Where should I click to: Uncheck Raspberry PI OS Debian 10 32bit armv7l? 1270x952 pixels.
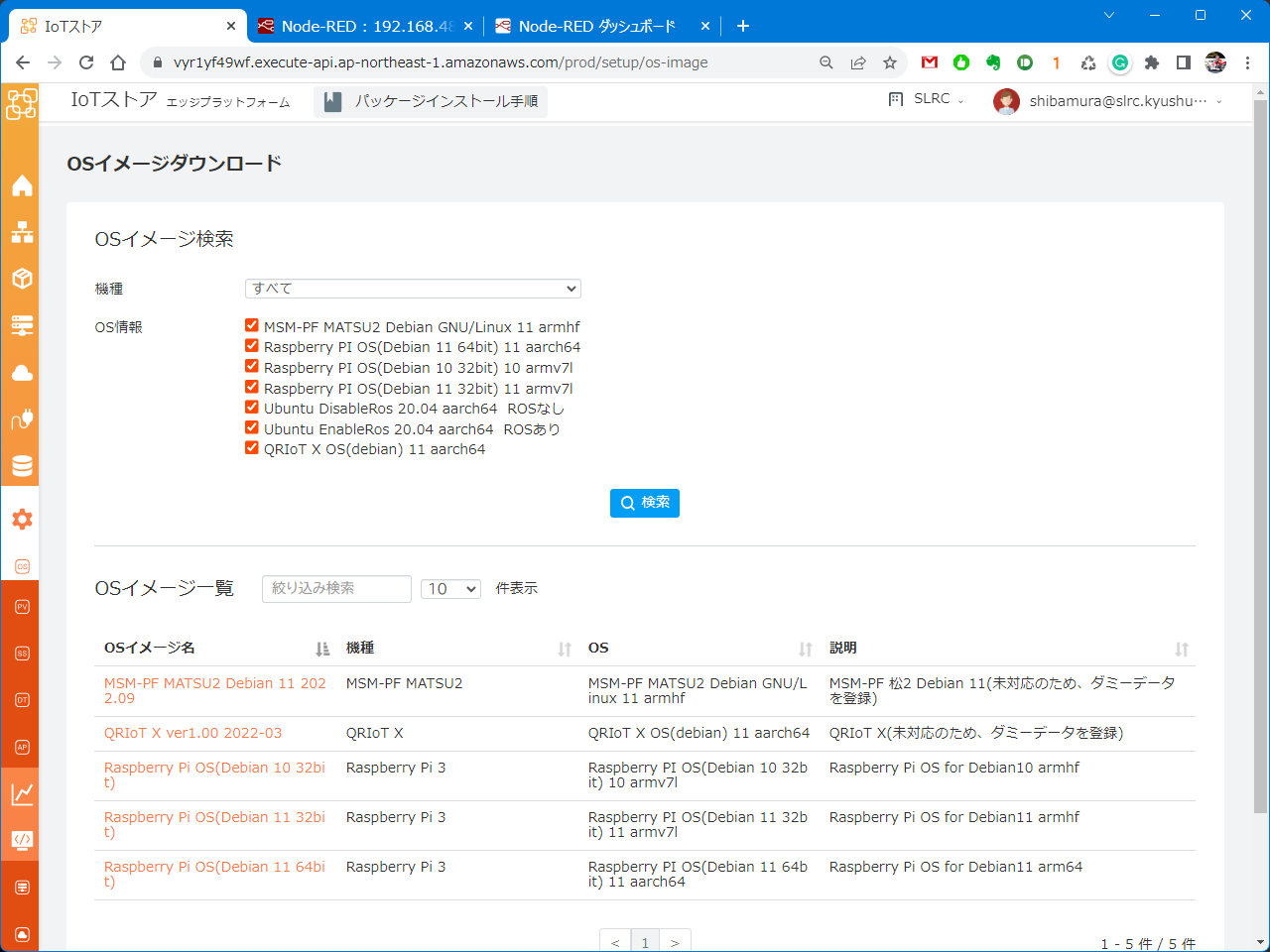click(x=252, y=366)
